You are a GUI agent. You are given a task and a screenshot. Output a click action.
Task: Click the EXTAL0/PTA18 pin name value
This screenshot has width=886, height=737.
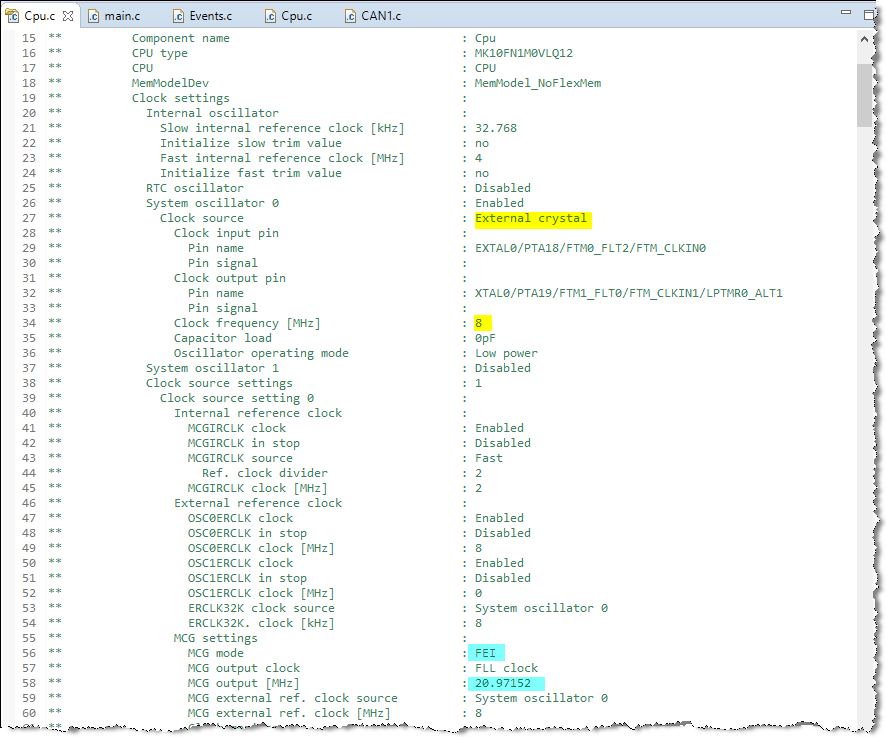pos(590,248)
